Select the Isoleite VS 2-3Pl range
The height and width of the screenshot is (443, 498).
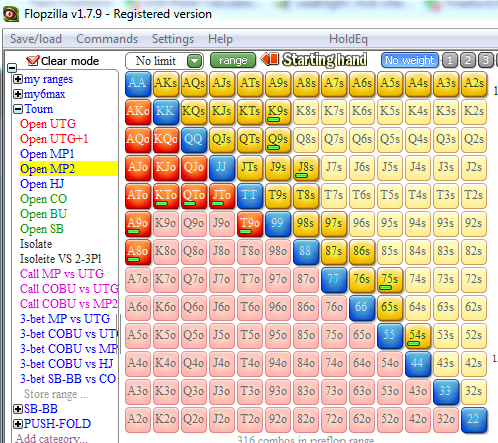pyautogui.click(x=61, y=259)
